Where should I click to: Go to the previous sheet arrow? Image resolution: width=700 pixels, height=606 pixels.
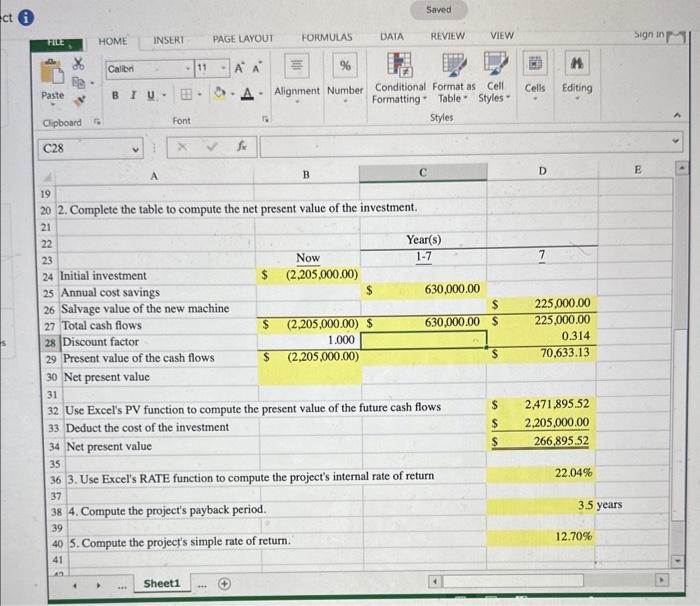tap(75, 585)
